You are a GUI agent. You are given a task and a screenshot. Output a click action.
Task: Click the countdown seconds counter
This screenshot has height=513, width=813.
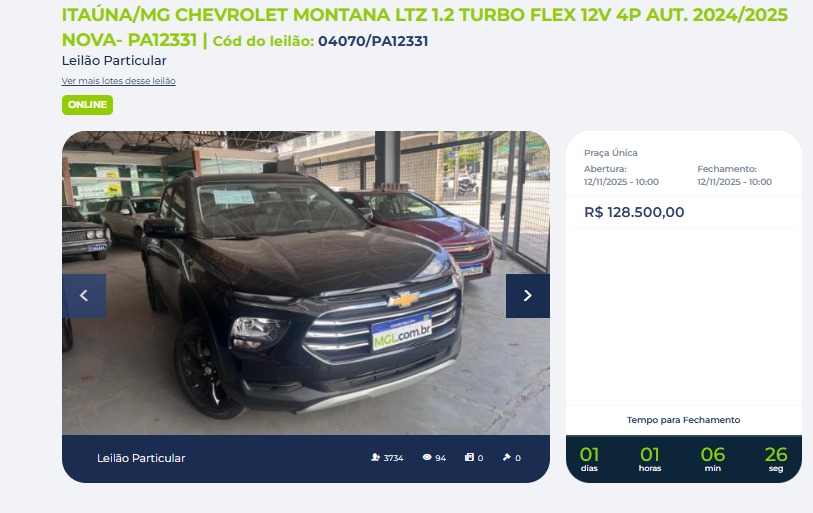[x=776, y=459]
